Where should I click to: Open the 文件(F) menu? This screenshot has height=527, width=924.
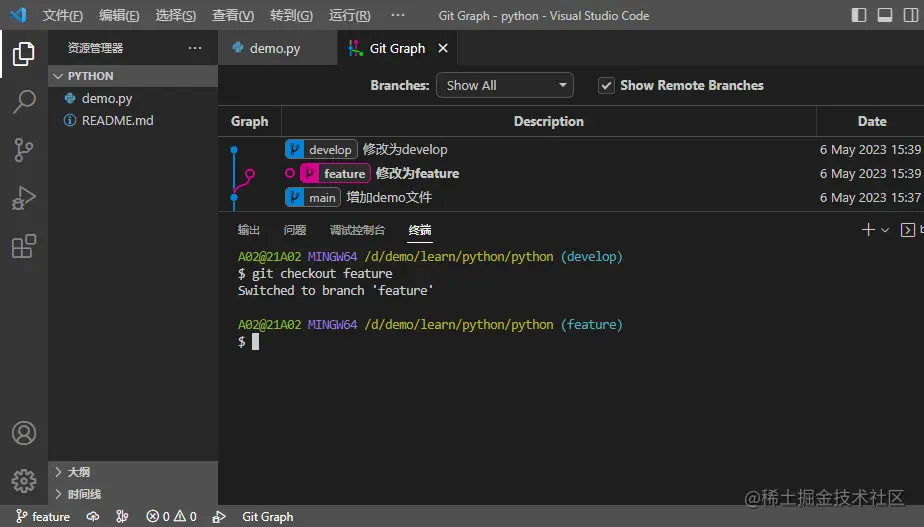coord(62,15)
